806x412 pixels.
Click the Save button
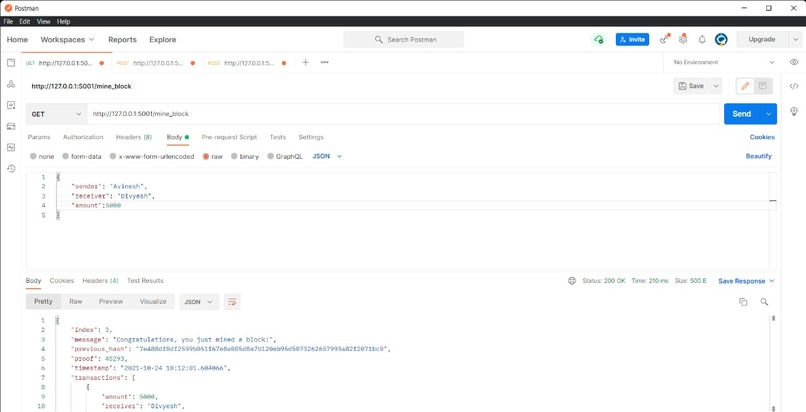tap(692, 86)
